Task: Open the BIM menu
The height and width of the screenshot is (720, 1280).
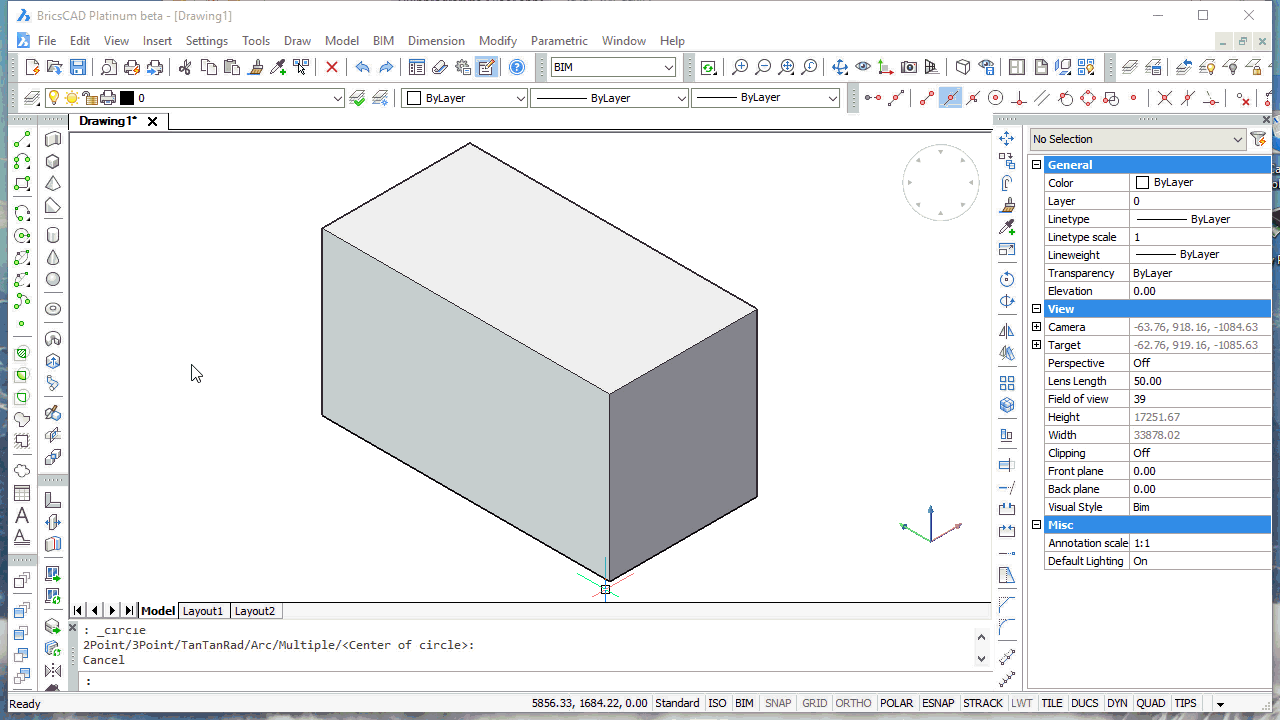Action: coord(383,41)
